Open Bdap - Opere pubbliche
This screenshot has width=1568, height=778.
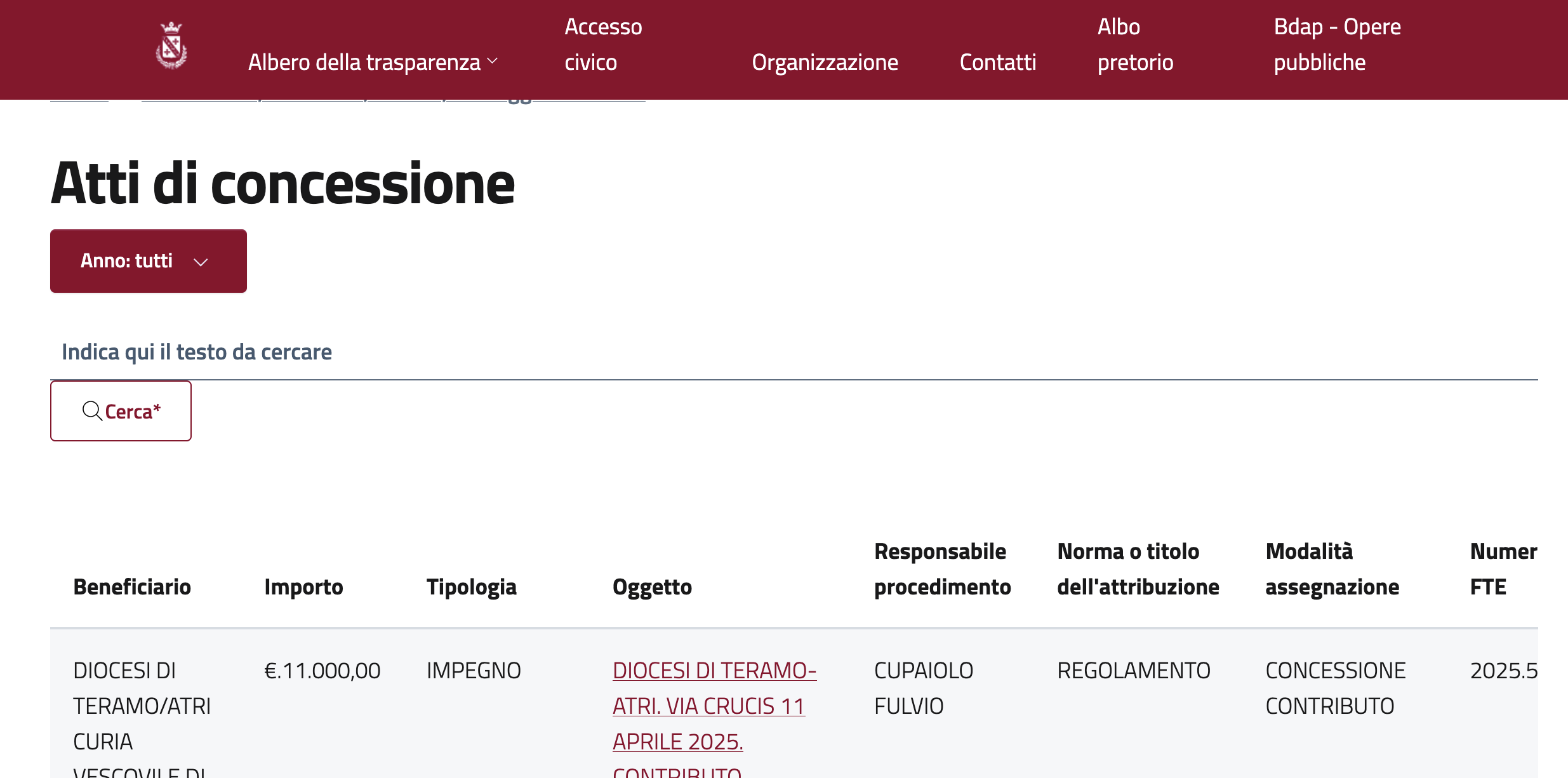[1337, 44]
